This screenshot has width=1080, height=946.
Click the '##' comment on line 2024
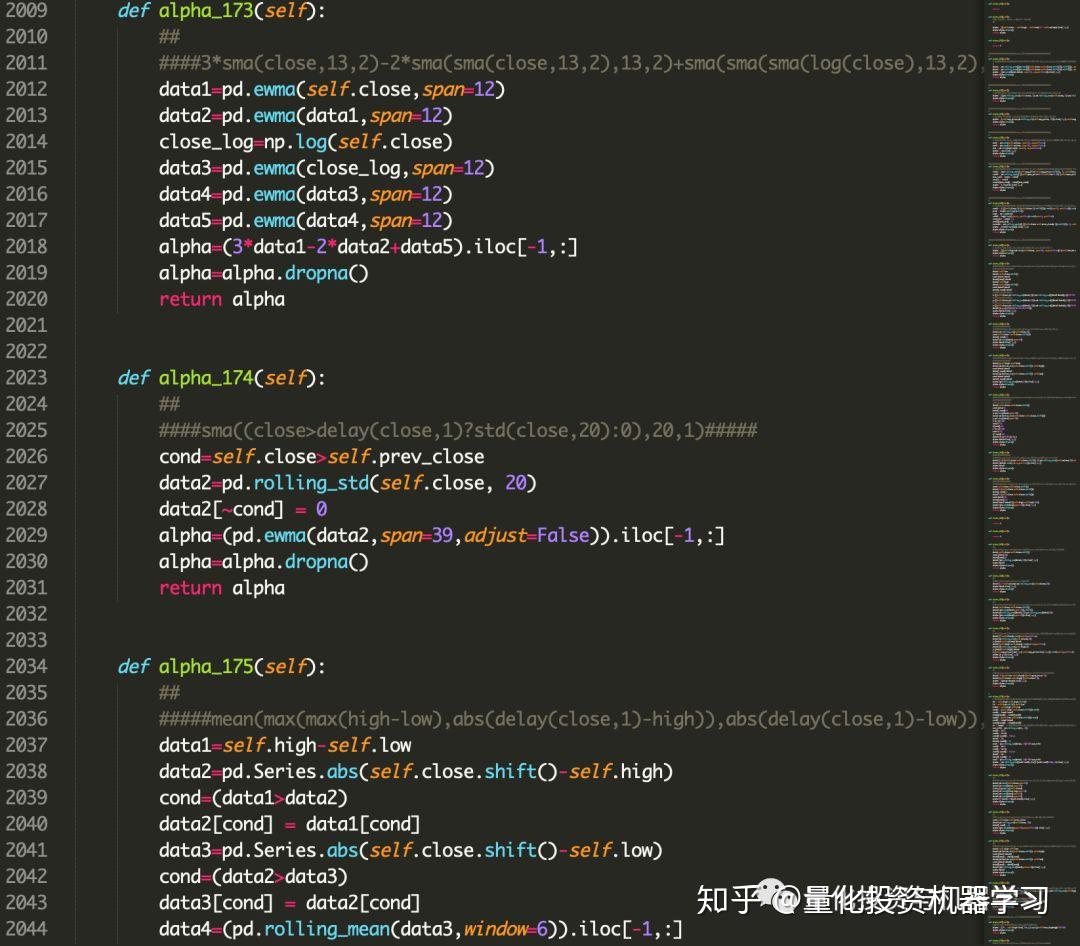(169, 404)
